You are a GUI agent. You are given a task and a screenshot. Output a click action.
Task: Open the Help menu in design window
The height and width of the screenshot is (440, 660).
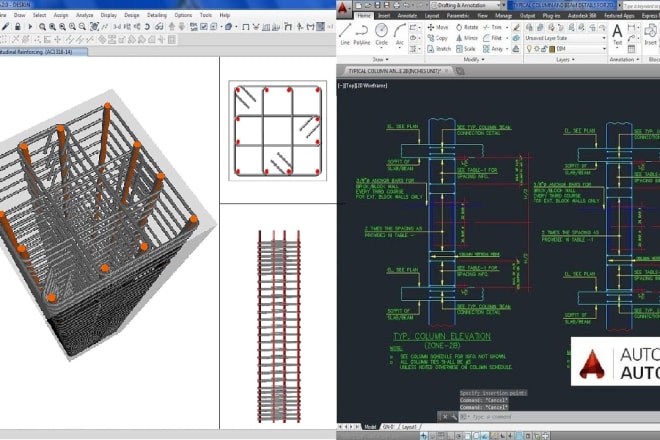click(x=225, y=15)
